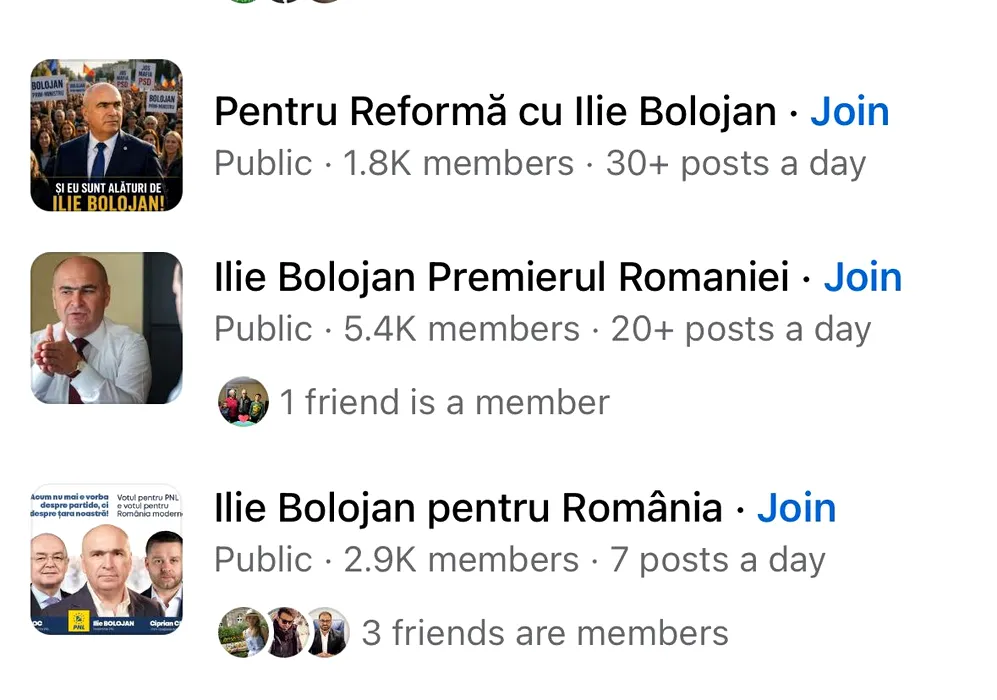Click the 1.8K members info line
Screen dimensions: 997x700
(540, 164)
